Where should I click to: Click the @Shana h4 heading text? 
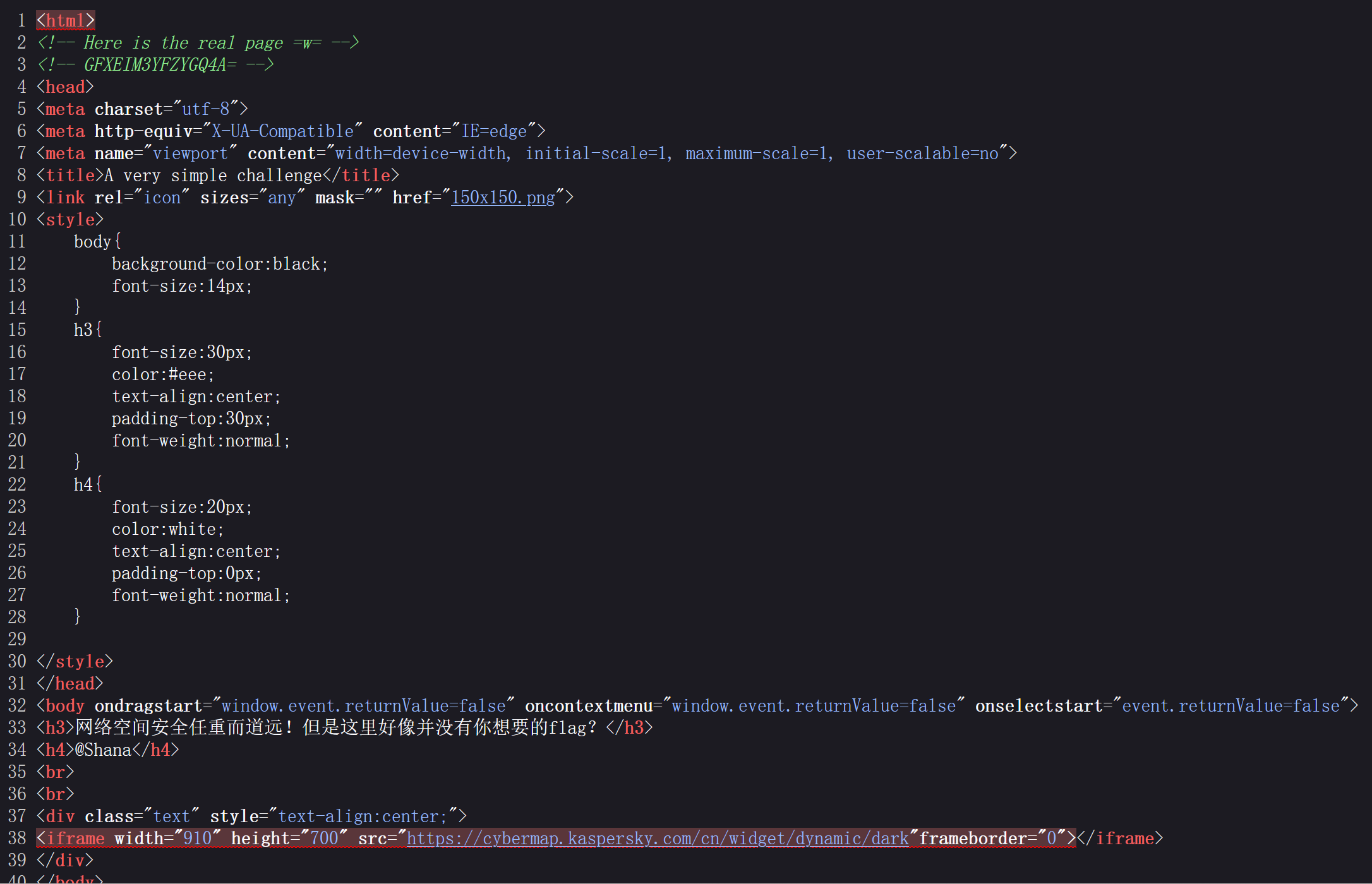103,750
